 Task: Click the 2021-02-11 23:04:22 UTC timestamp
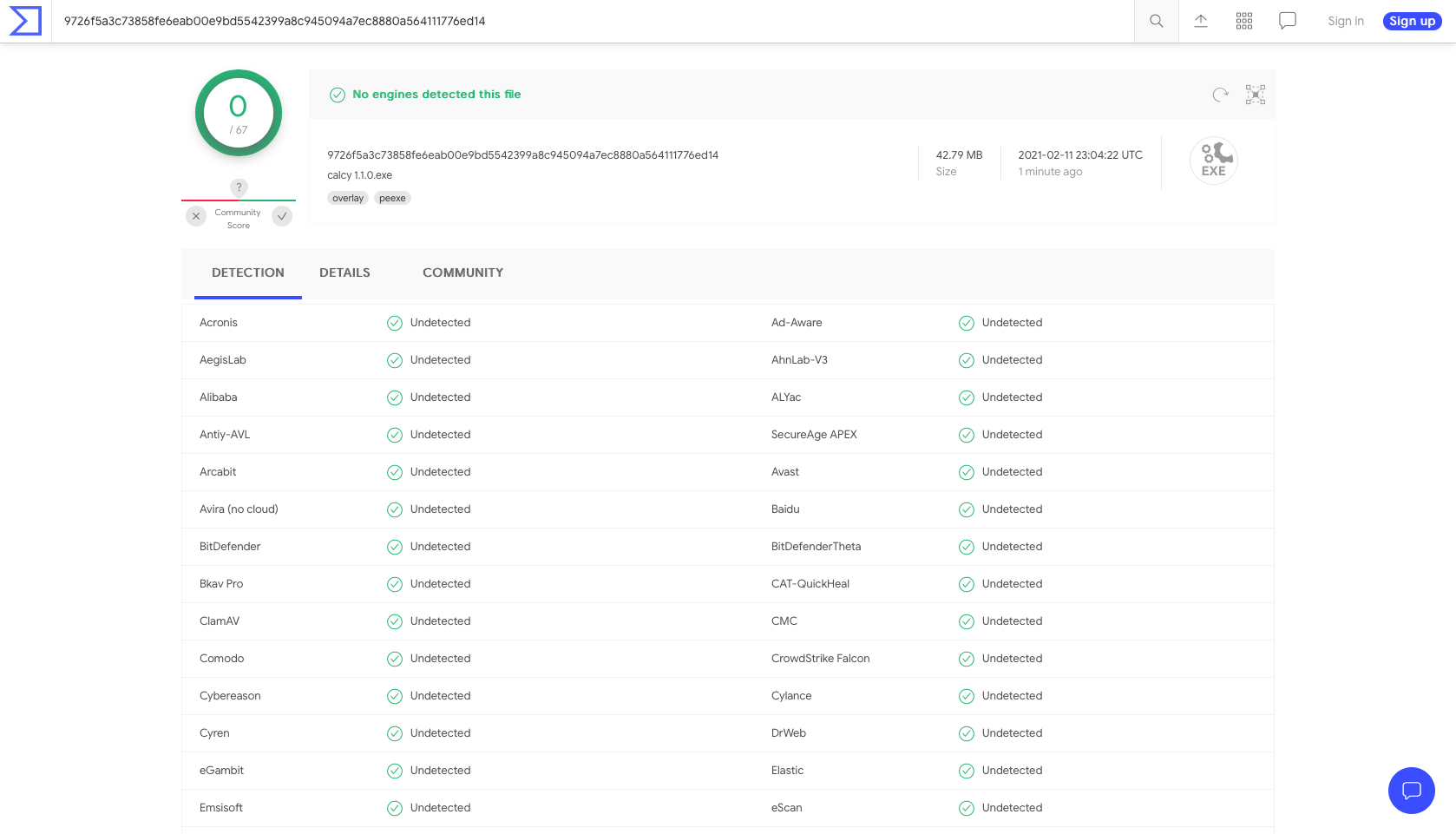pos(1080,155)
